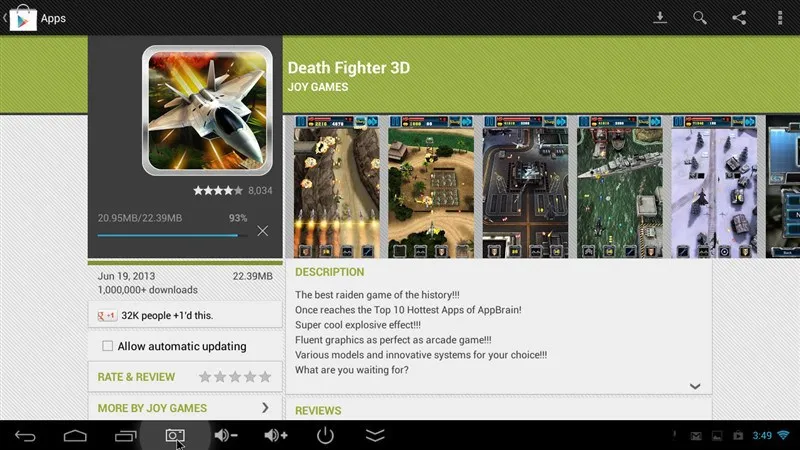Tap the Death Fighter 3D app icon

click(207, 111)
